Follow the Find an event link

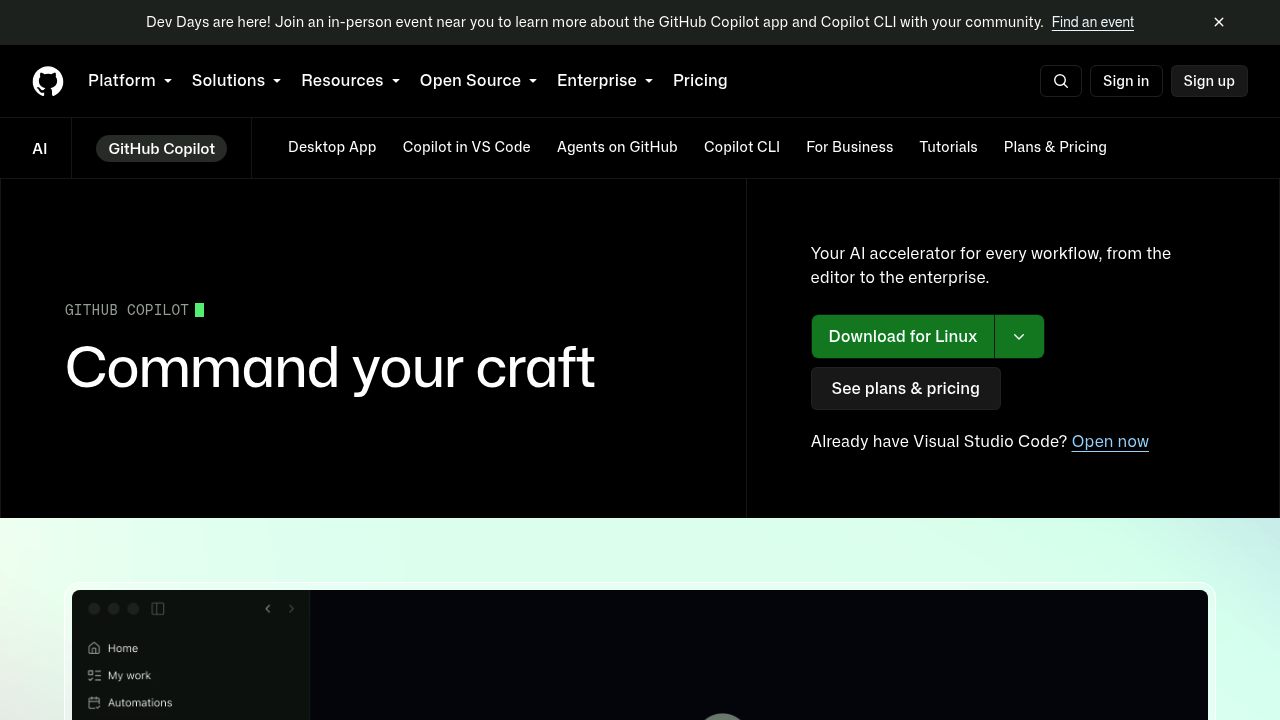(1093, 22)
